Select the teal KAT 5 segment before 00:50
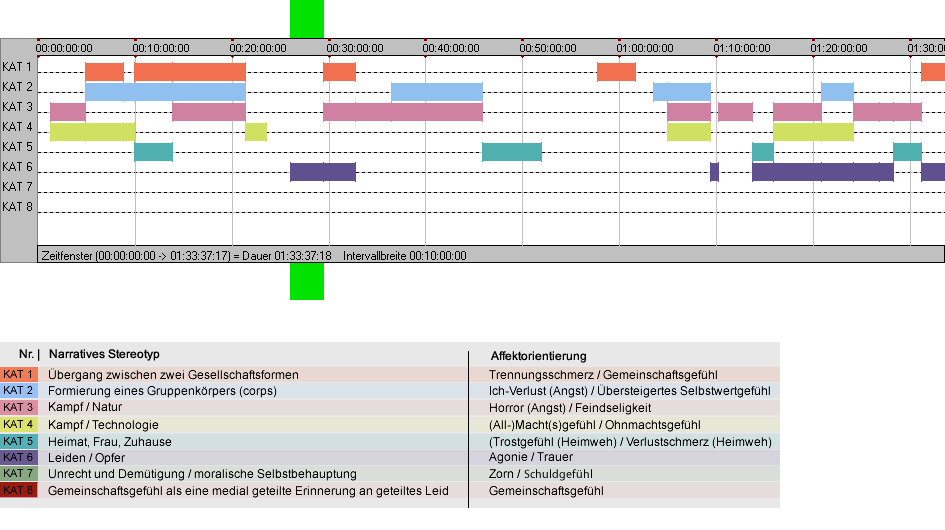The image size is (945, 530). (x=512, y=151)
